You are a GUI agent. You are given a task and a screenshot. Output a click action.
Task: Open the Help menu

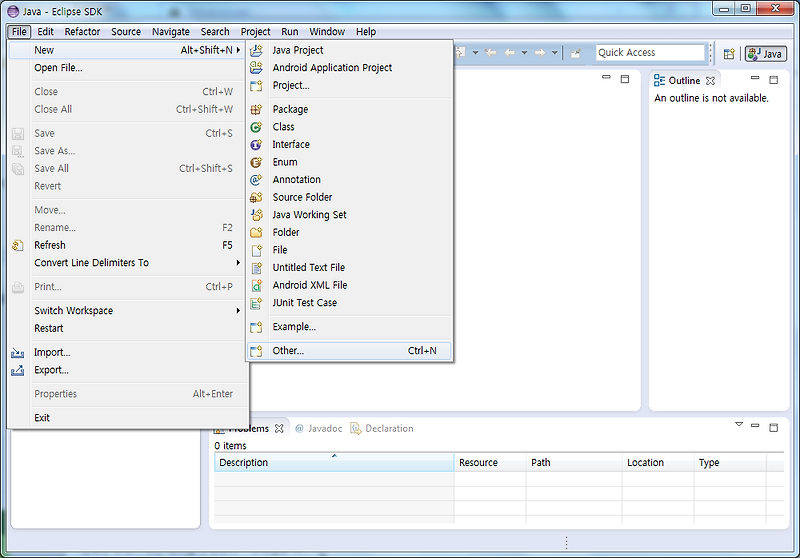[x=366, y=32]
